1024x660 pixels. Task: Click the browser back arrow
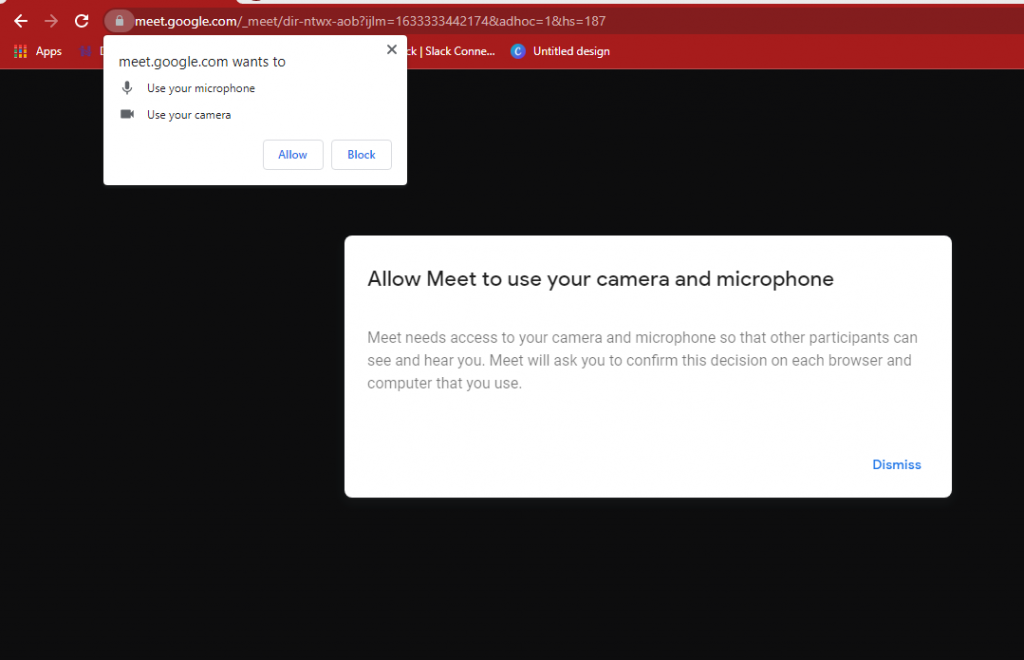click(20, 20)
